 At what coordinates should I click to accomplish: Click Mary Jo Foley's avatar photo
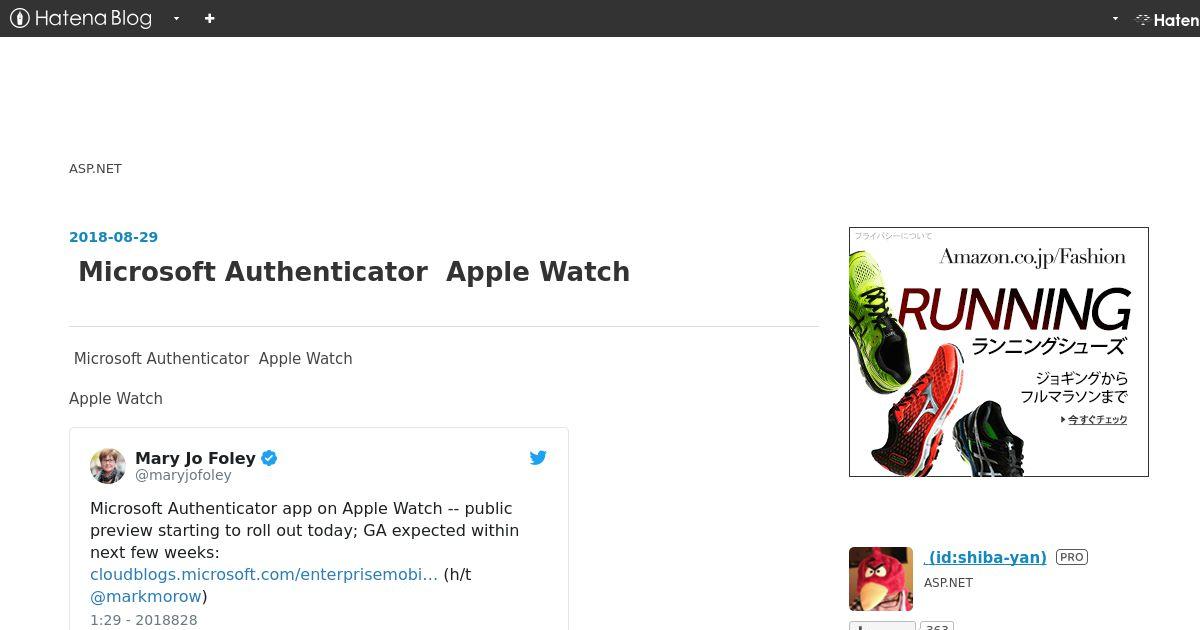click(x=108, y=466)
